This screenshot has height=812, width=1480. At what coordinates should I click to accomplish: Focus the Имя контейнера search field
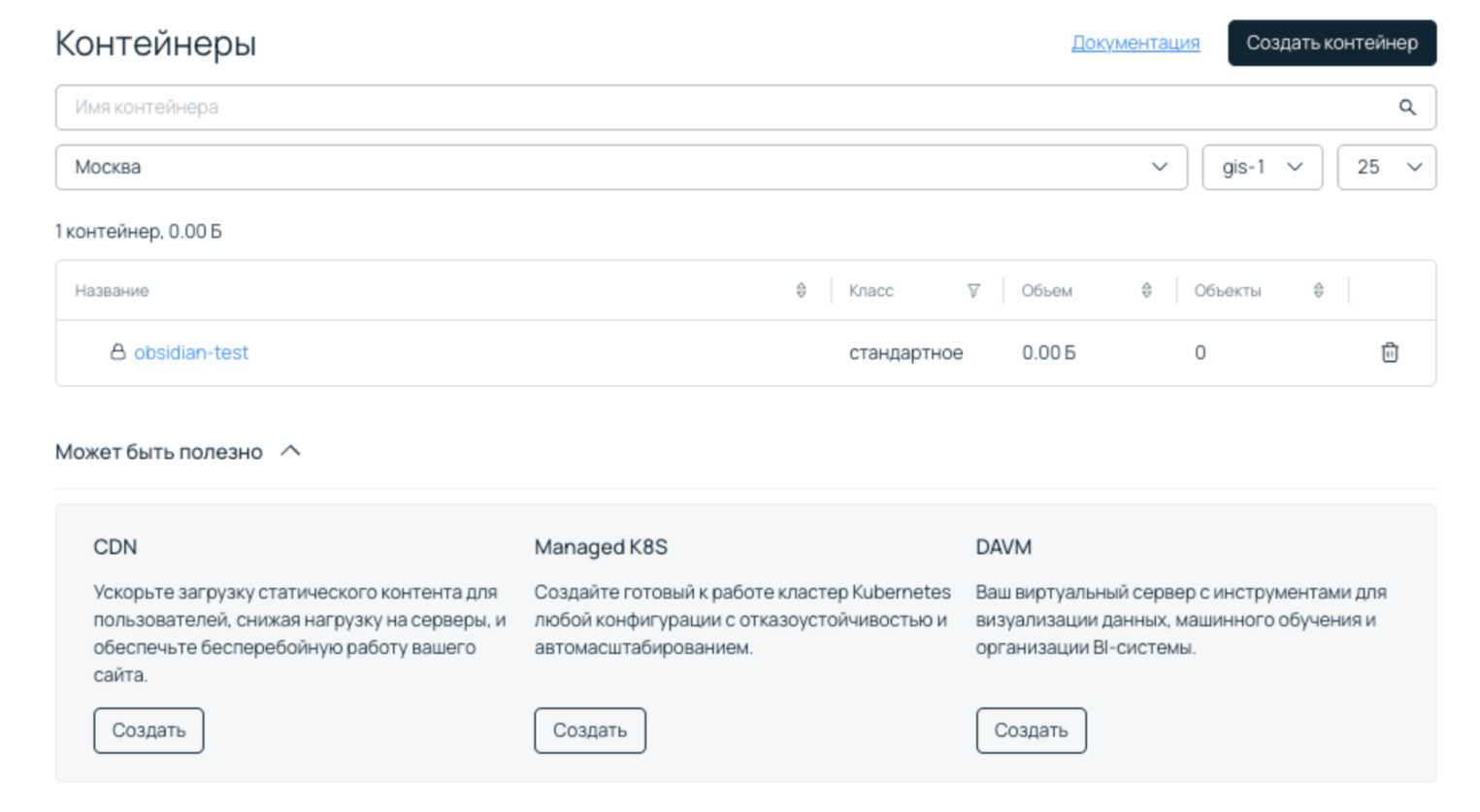coord(718,108)
